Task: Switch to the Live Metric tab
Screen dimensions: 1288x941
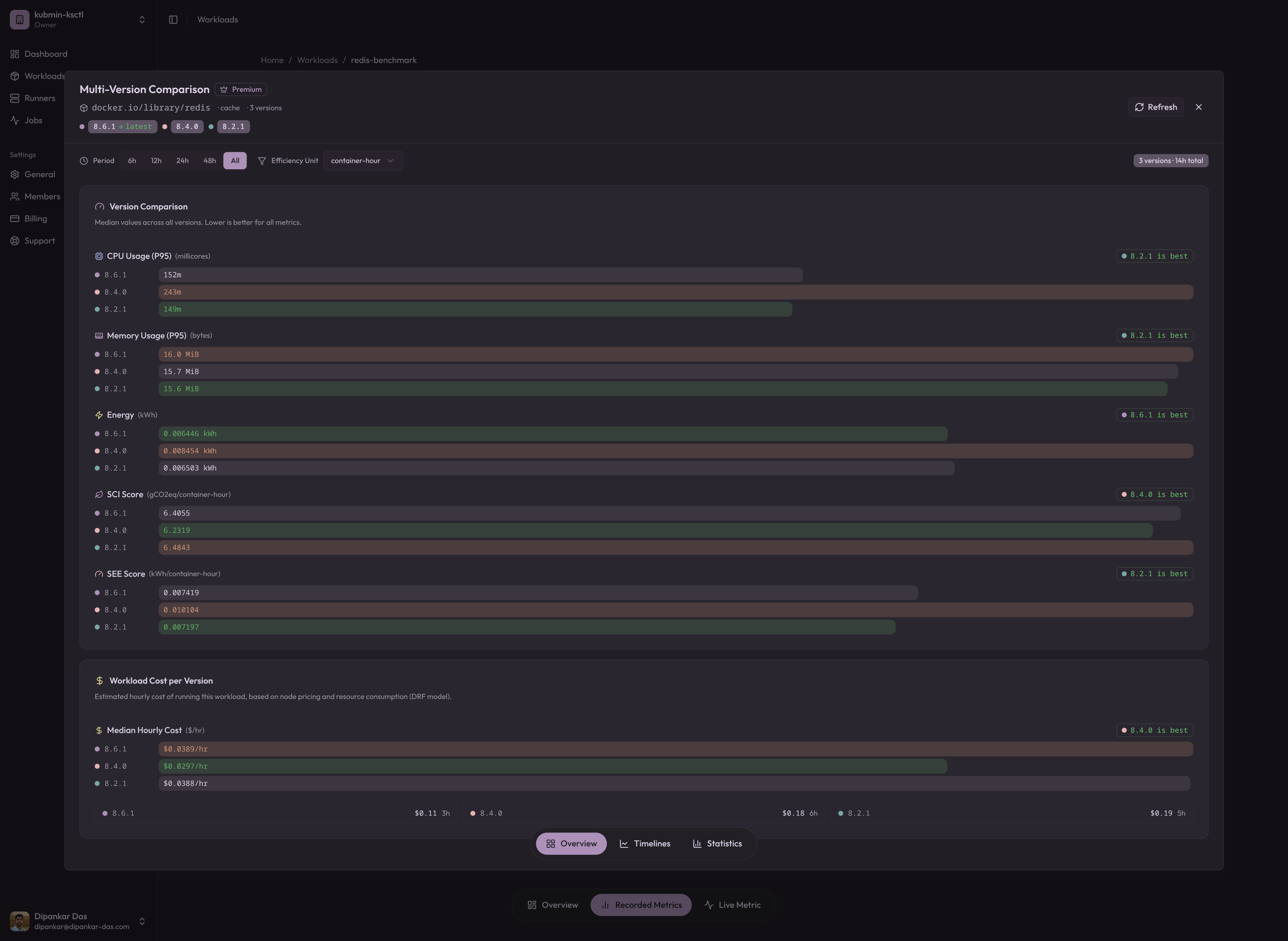Action: (733, 904)
